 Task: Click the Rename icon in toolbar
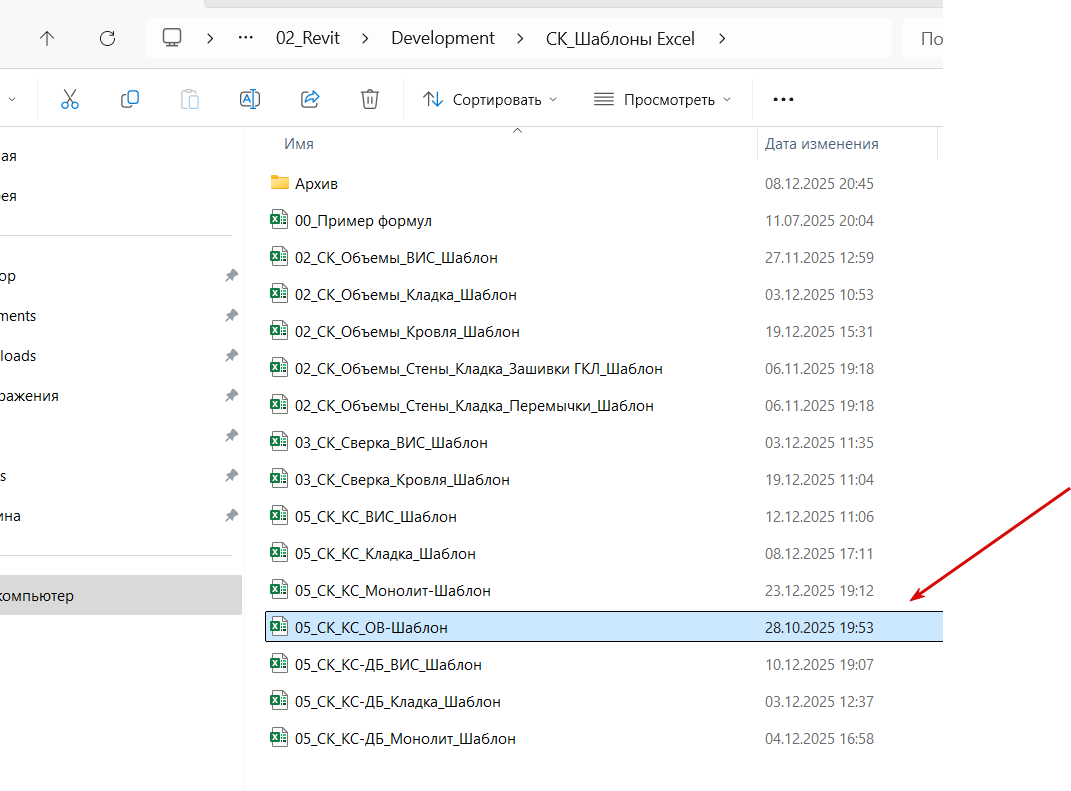[249, 99]
